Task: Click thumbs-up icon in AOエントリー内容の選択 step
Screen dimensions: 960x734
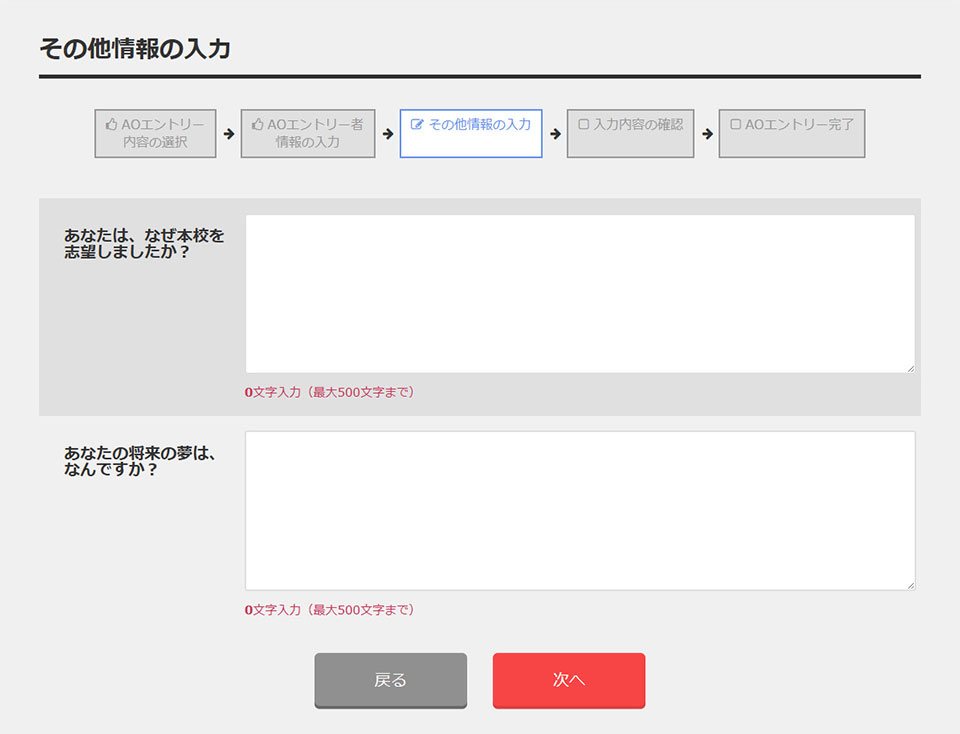Action: 111,125
